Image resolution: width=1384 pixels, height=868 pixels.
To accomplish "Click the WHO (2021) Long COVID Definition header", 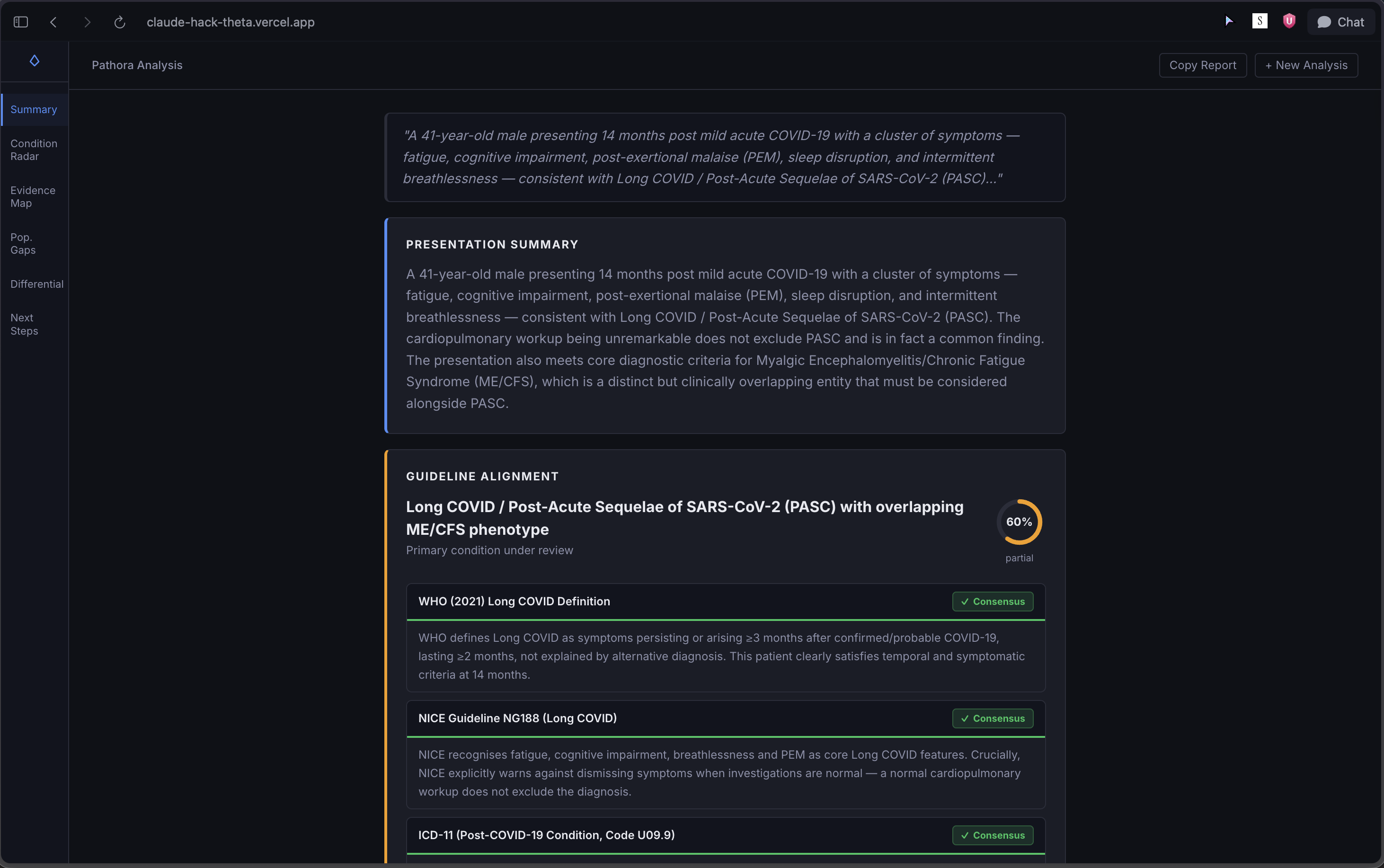I will pos(514,602).
